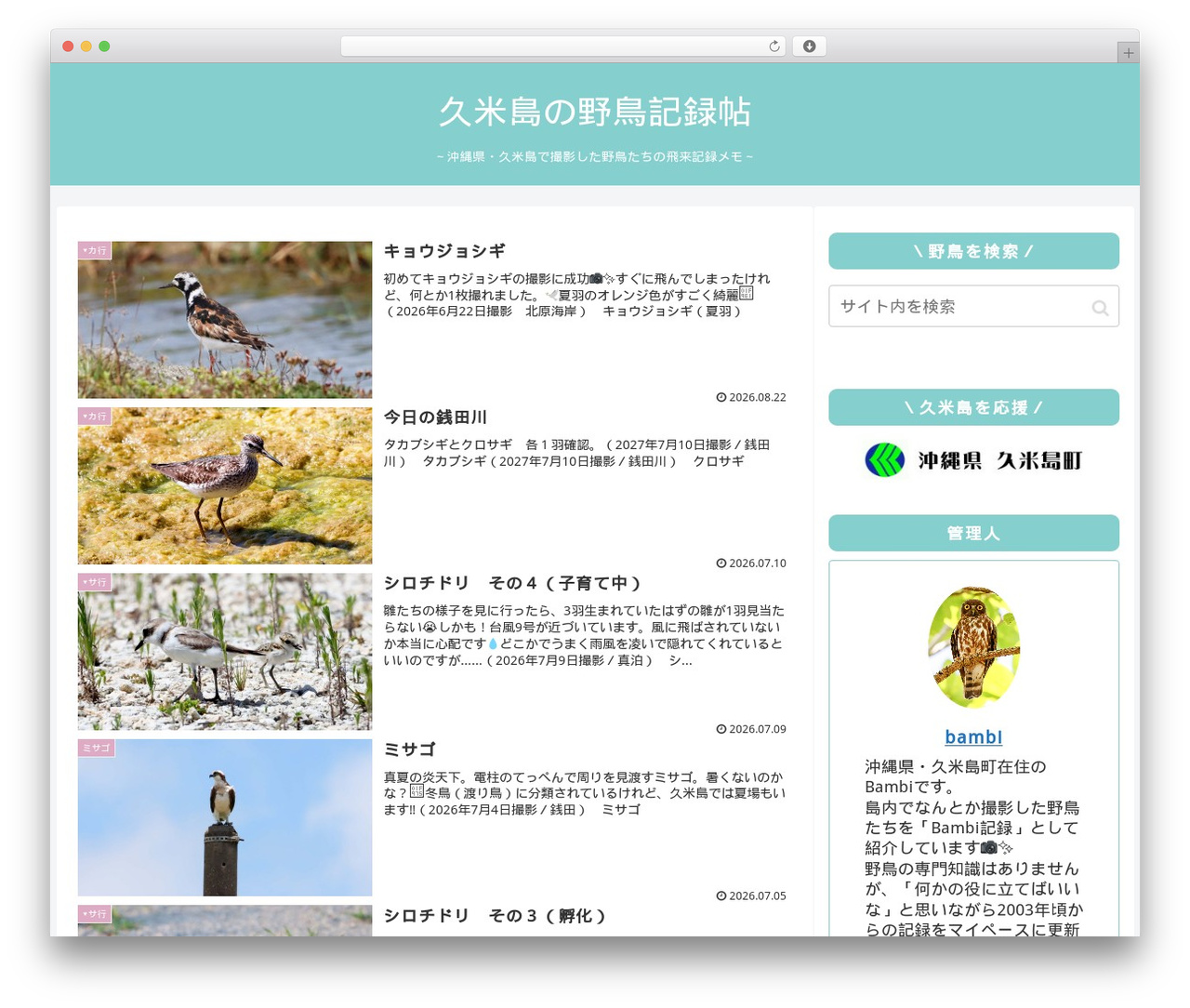Viewport: 1190px width, 1008px height.
Task: Open シロチドリ その３（孵化）article
Action: [x=496, y=916]
